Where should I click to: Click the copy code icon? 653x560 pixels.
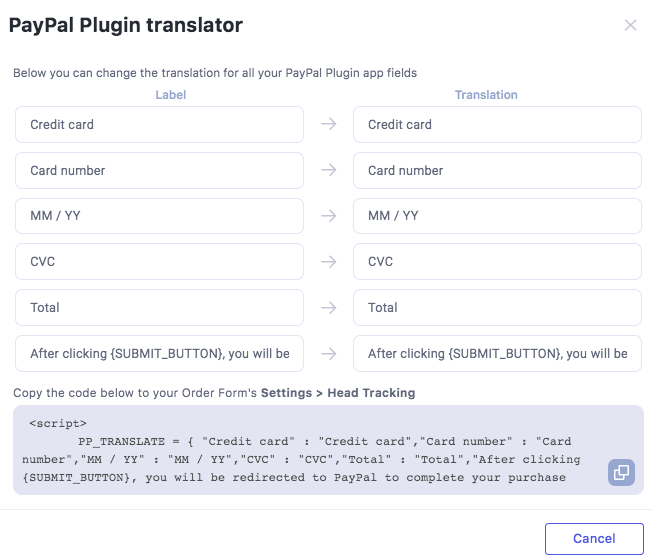pos(621,473)
